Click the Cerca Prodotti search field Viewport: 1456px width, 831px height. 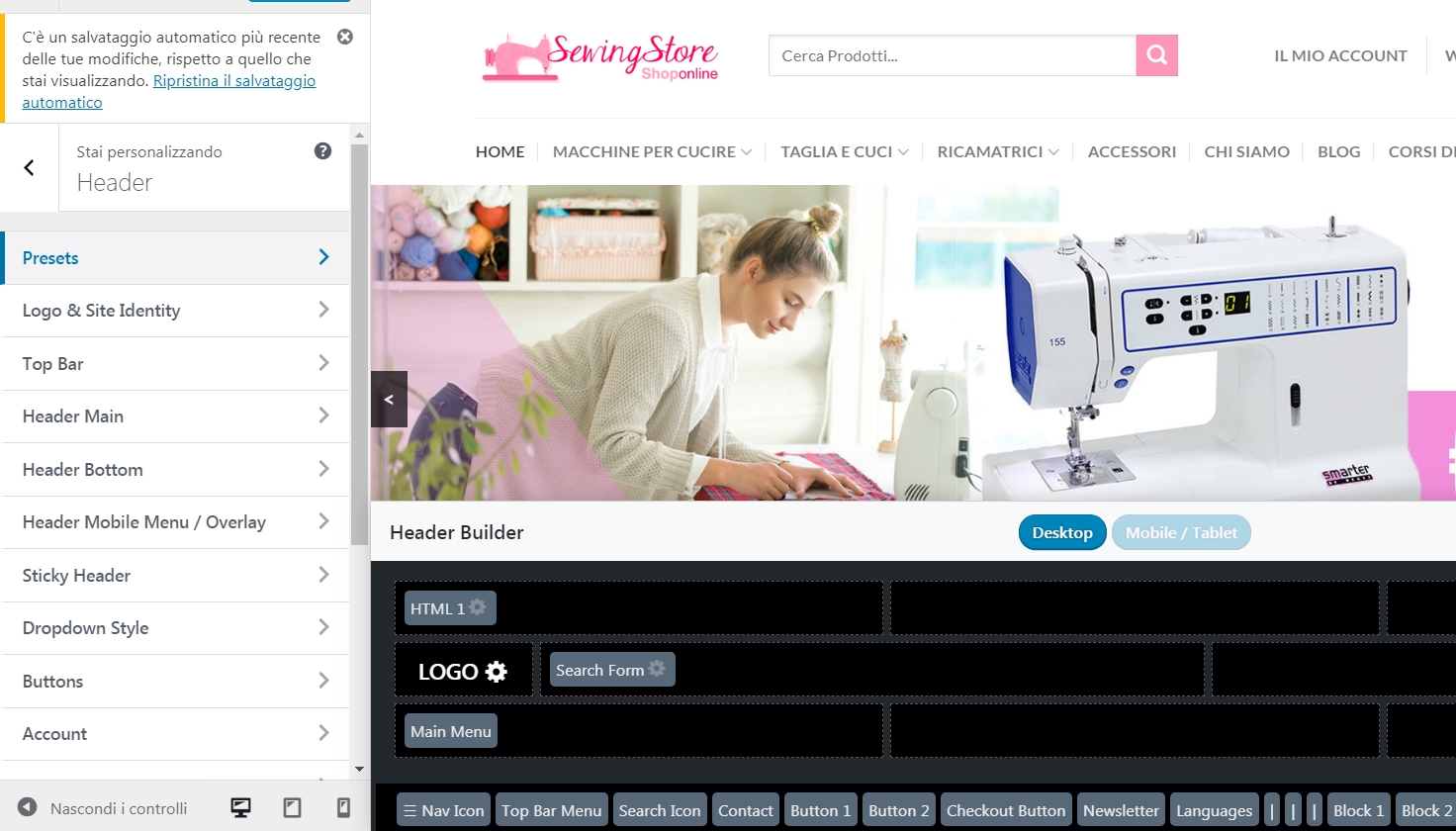(953, 55)
